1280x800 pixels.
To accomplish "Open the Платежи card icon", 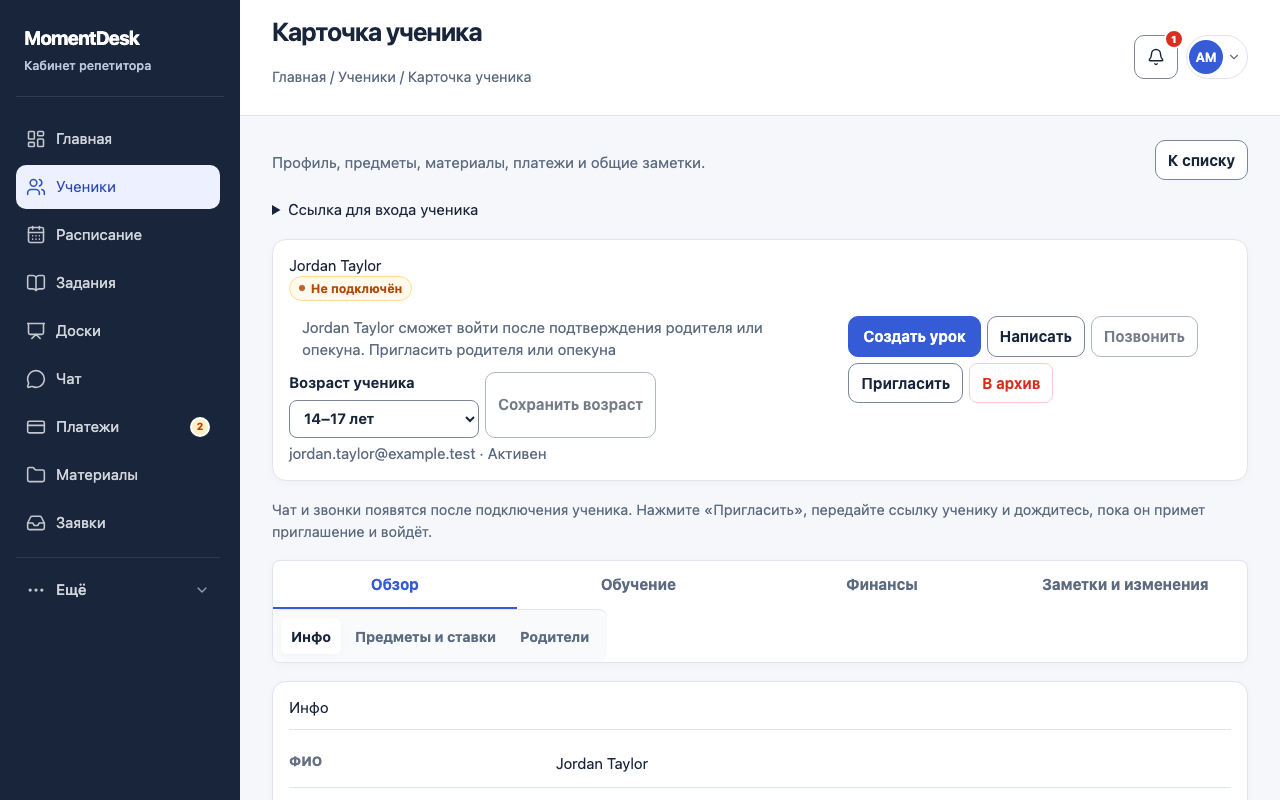I will (36, 427).
